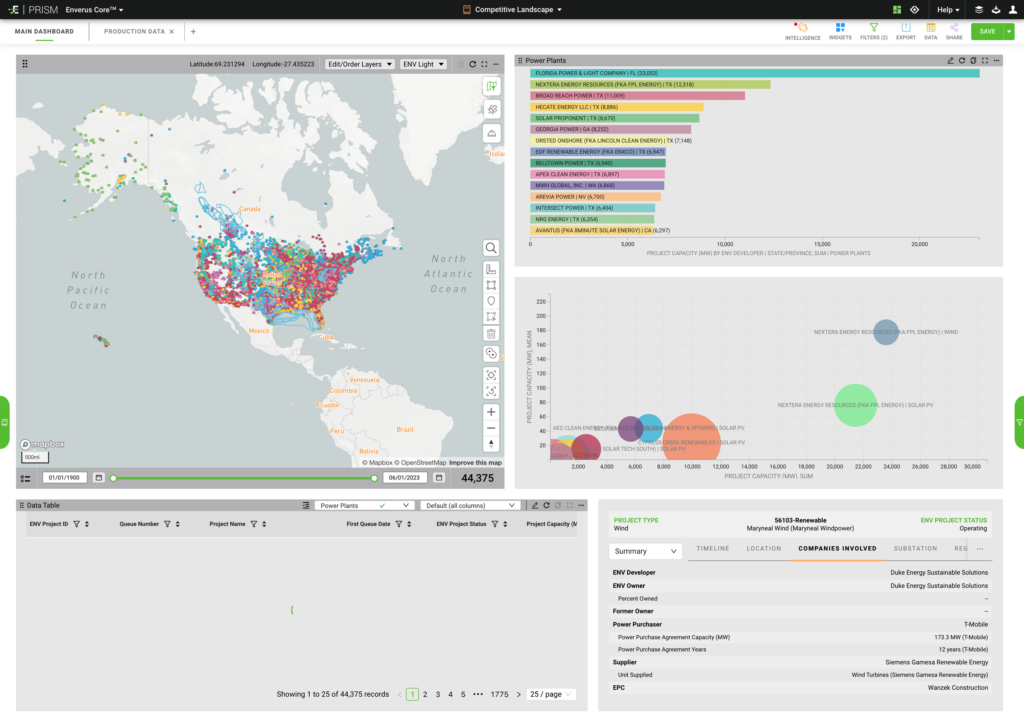Toggle fullscreen view for the map panel
This screenshot has width=1024, height=727.
tap(484, 63)
